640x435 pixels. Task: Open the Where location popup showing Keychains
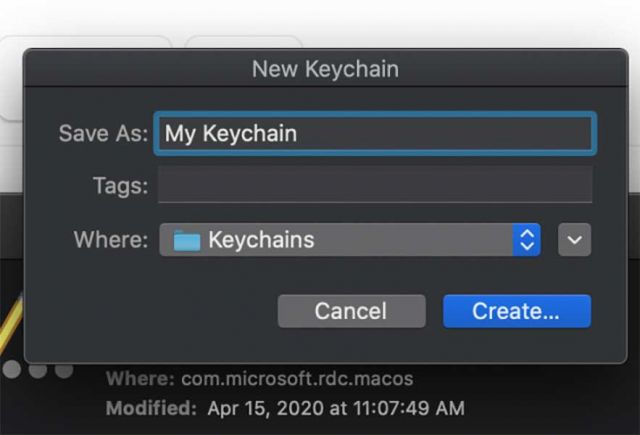(x=340, y=240)
